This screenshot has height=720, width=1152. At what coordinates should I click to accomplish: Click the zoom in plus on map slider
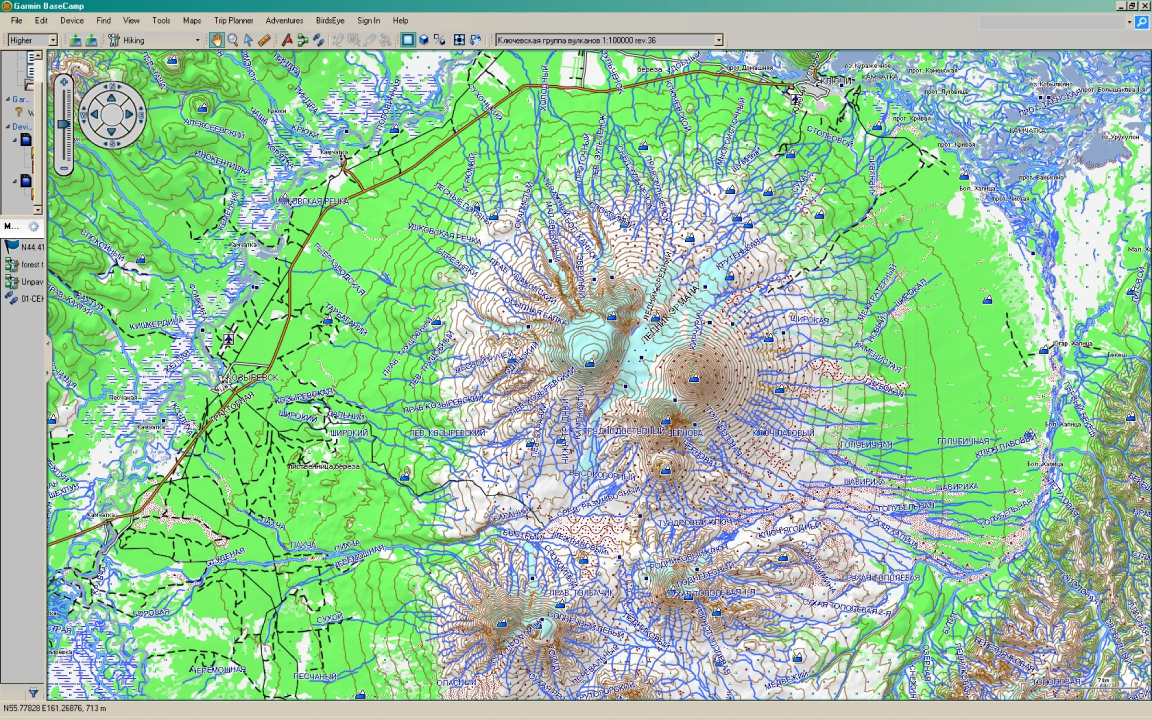coord(64,82)
